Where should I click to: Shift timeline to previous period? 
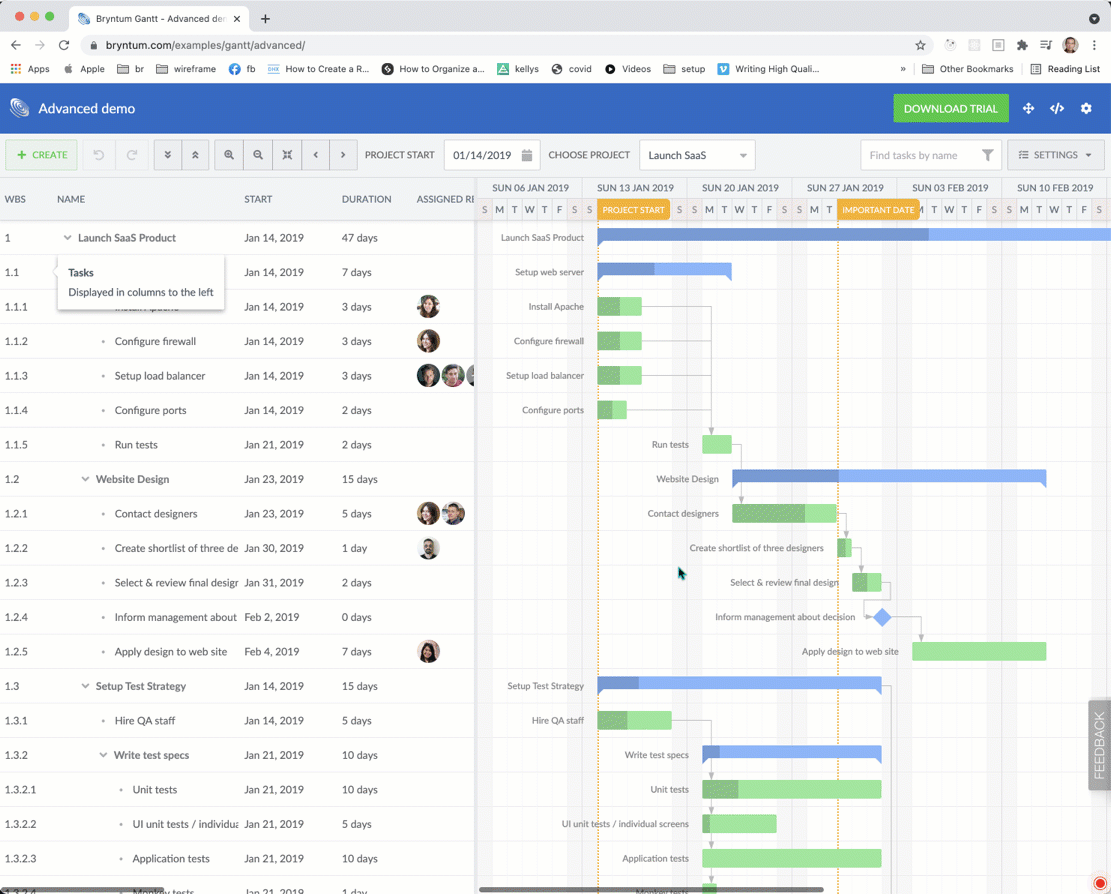point(315,155)
